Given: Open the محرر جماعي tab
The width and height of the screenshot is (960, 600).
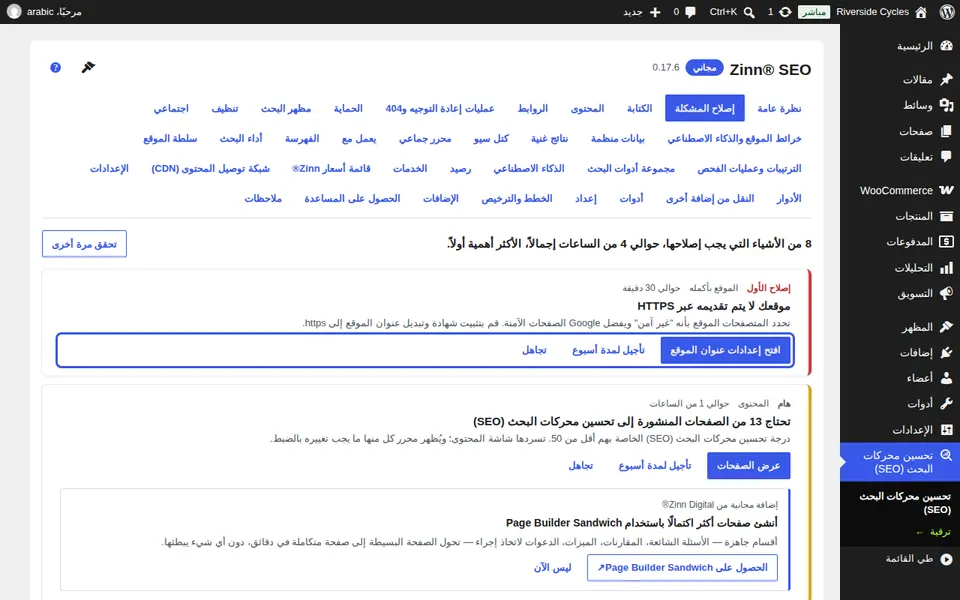Looking at the screenshot, I should pos(425,138).
